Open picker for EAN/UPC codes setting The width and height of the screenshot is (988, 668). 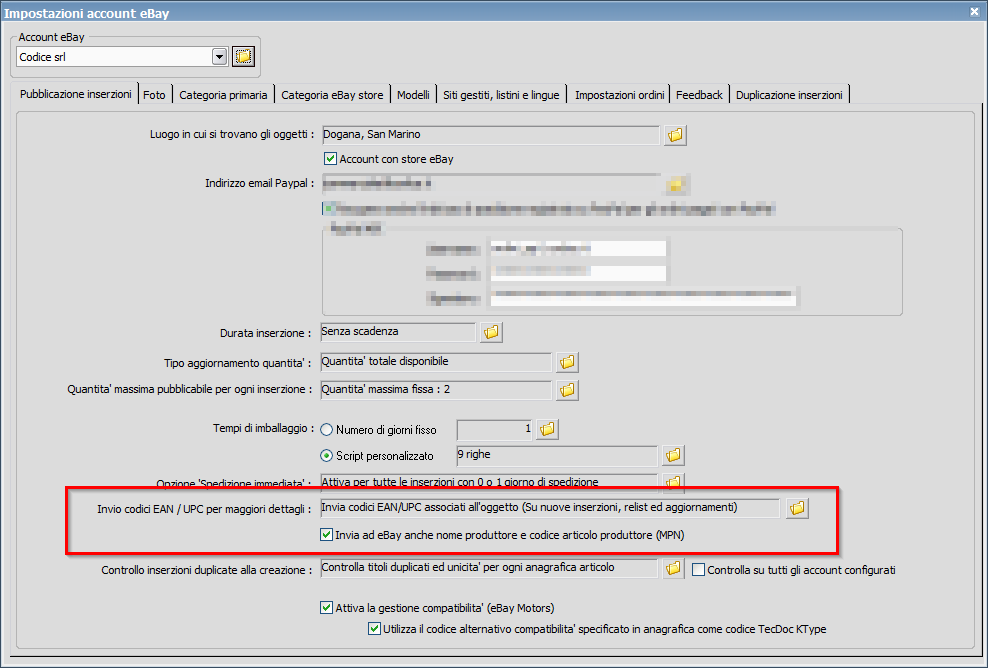(797, 507)
